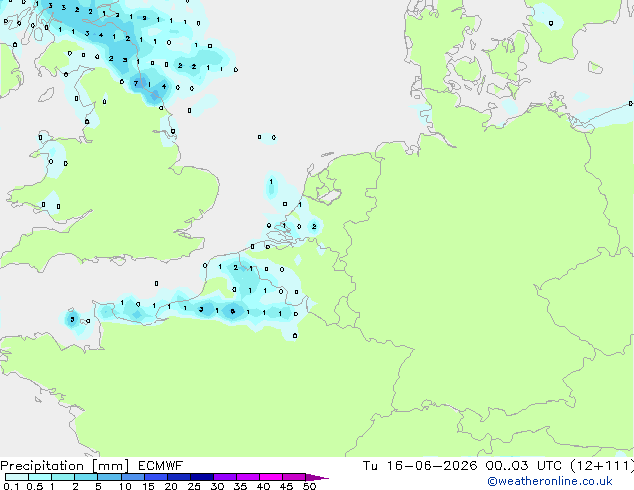Select the lightest cyan 0.1–0.5 legend swatch
Viewport: 634px width, 490px height.
pos(17,477)
